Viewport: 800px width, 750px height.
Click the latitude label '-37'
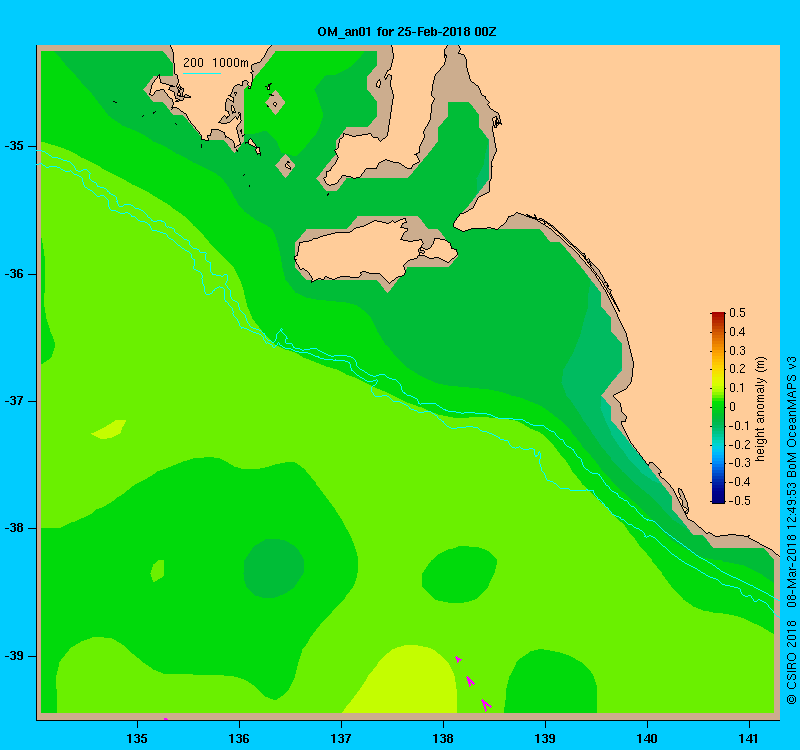pos(14,401)
